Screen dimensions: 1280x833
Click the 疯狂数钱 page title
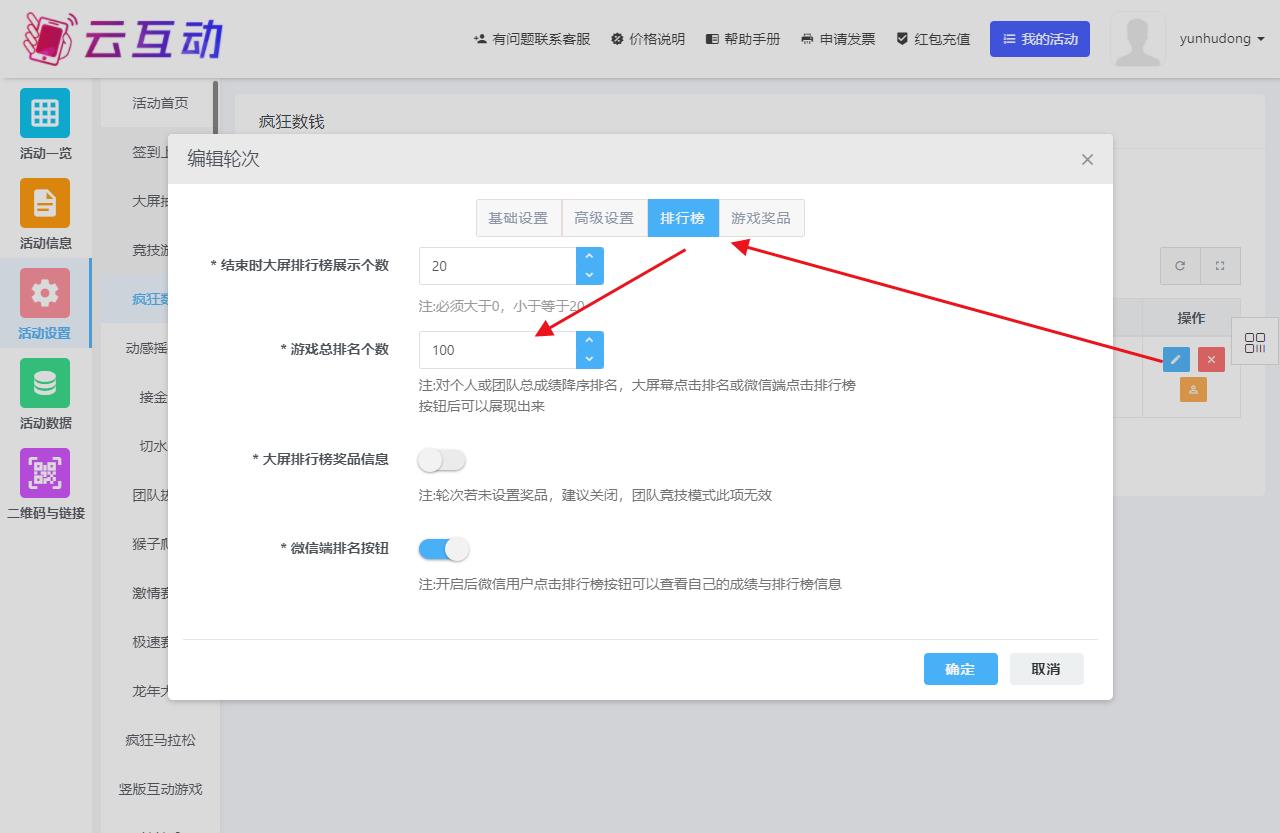tap(292, 122)
